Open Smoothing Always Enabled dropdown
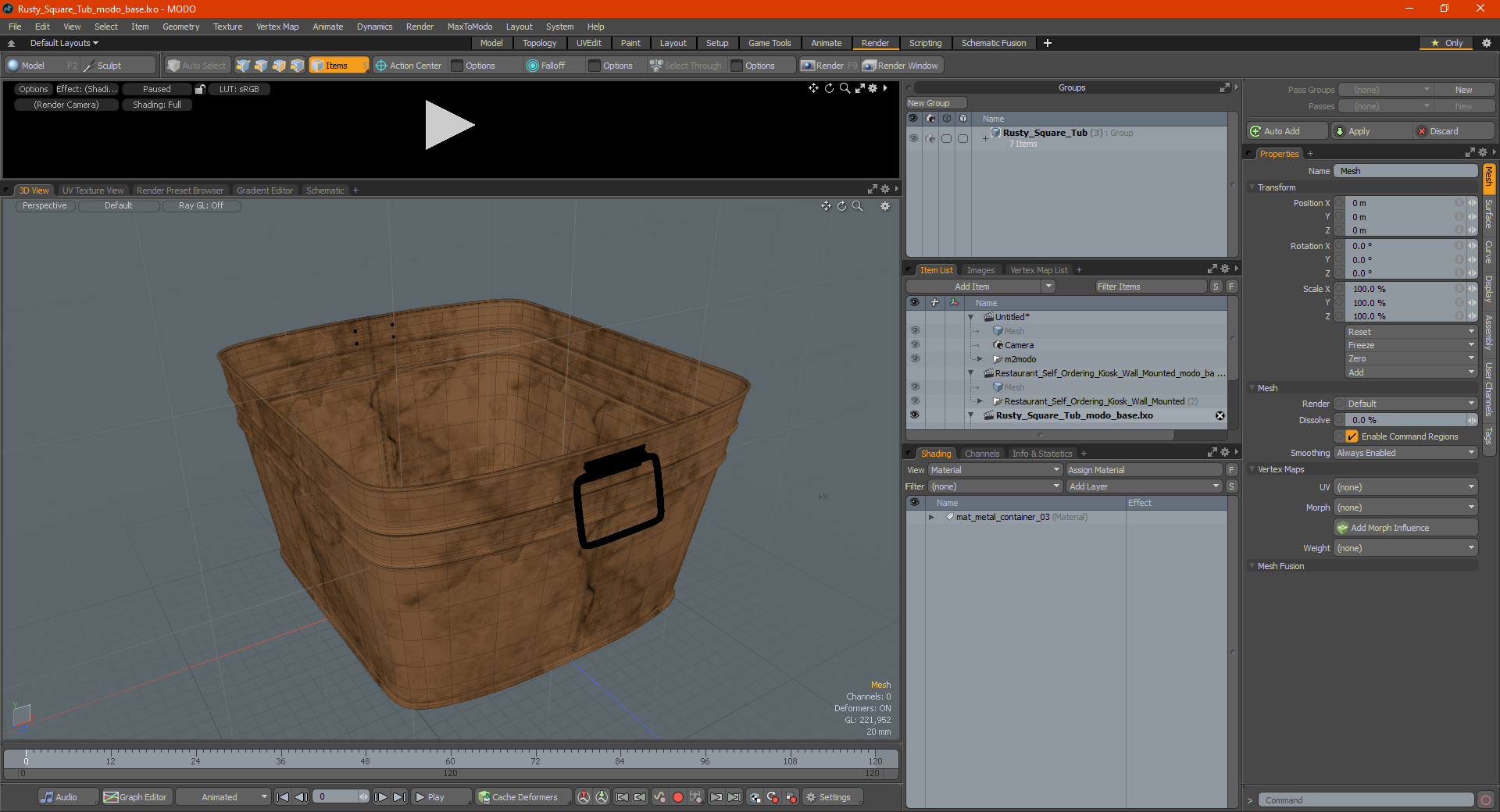 click(1405, 453)
